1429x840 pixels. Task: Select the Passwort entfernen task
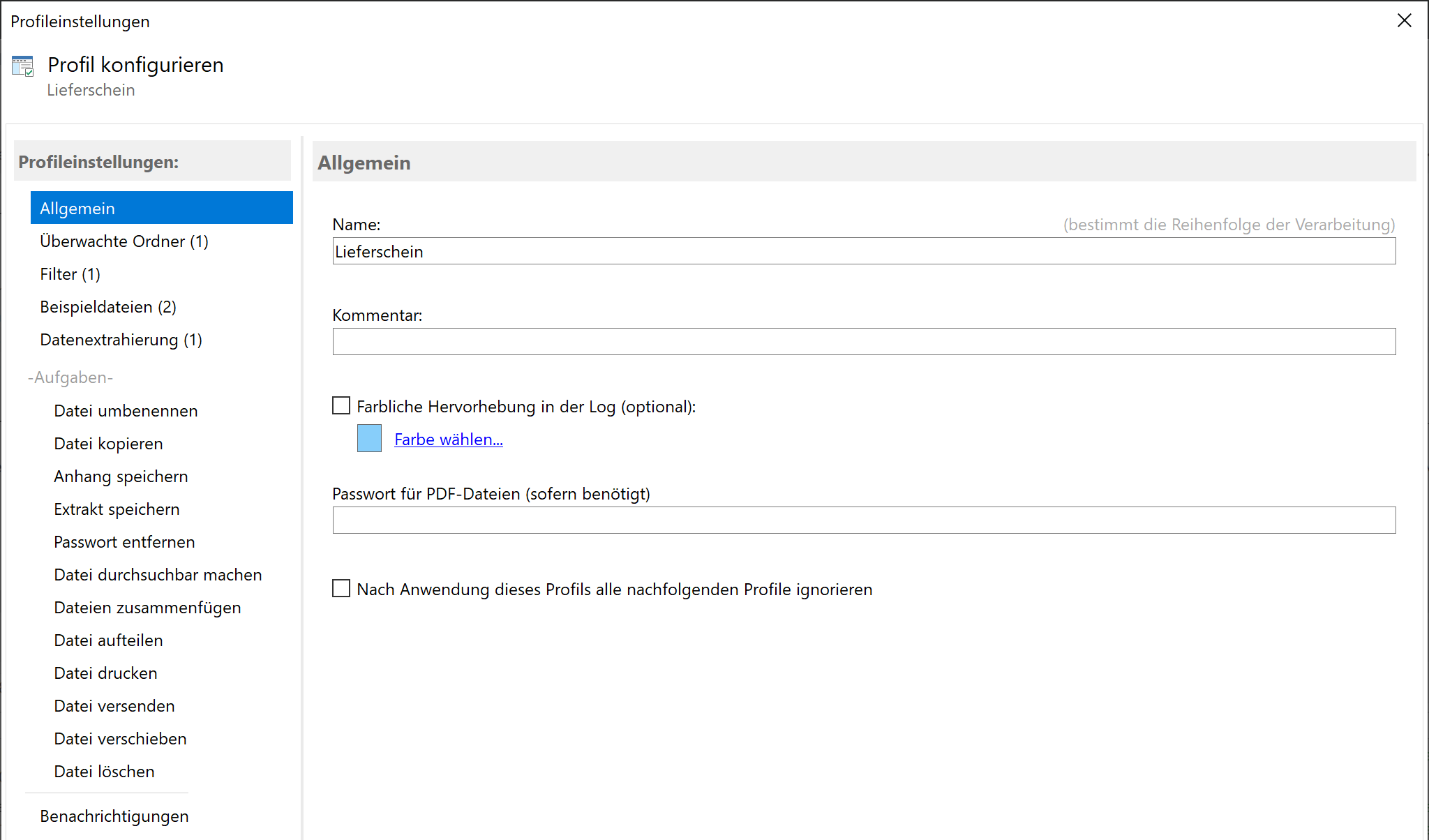tap(125, 542)
